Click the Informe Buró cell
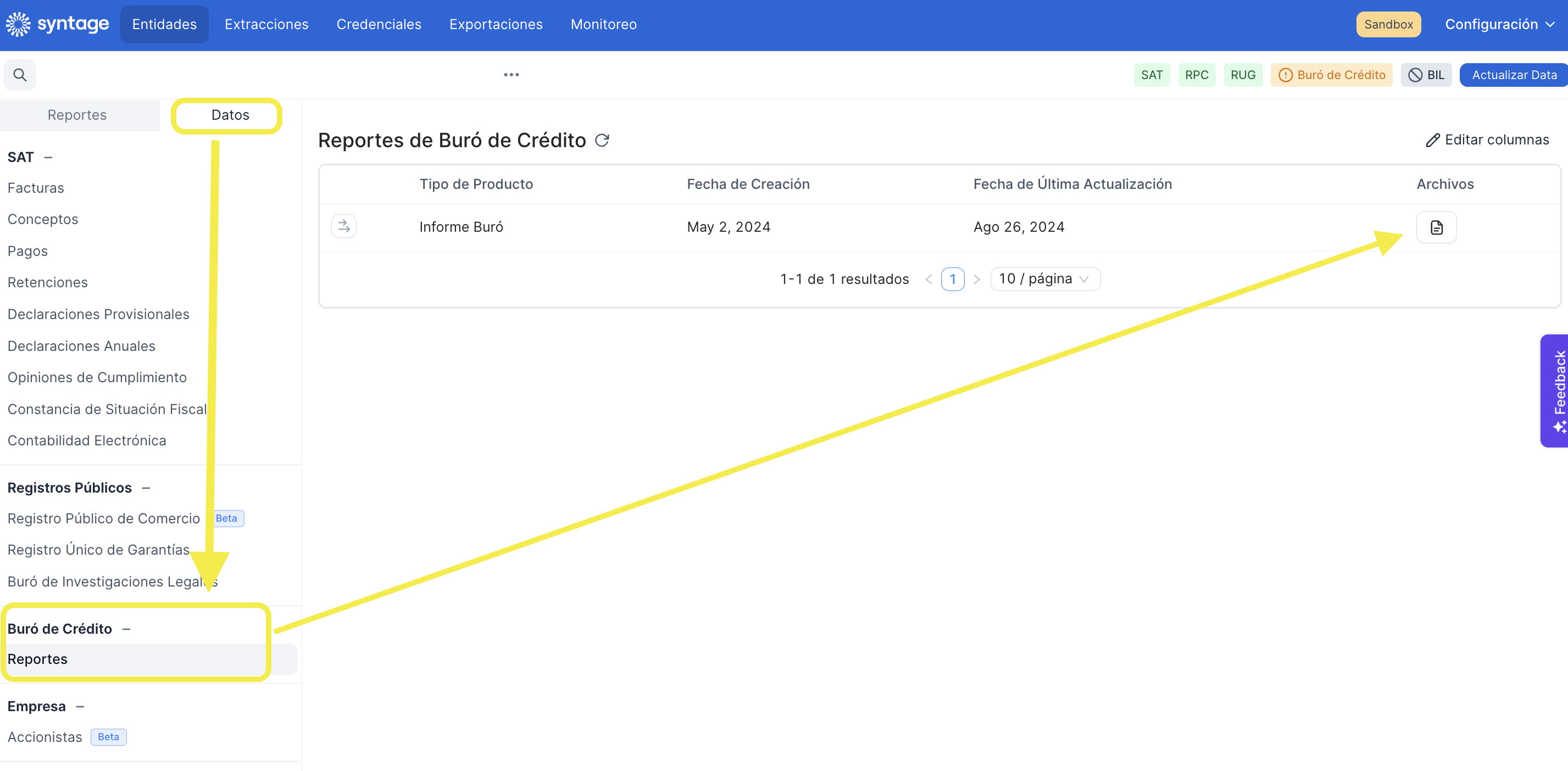Image resolution: width=1568 pixels, height=771 pixels. coord(461,227)
